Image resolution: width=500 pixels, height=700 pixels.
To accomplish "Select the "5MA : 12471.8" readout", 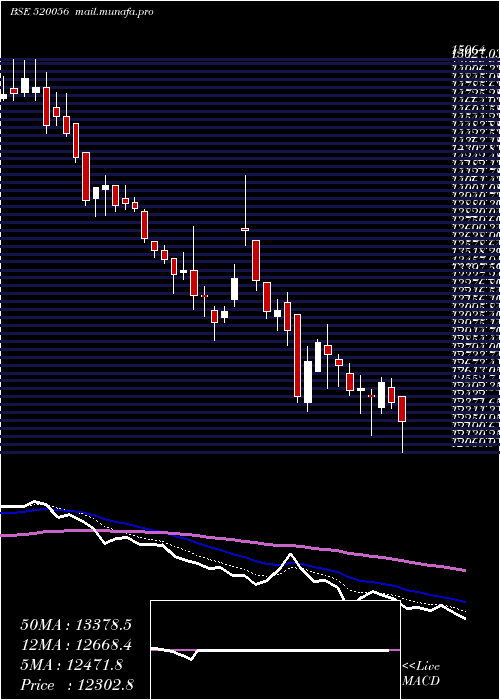I will point(71,665).
